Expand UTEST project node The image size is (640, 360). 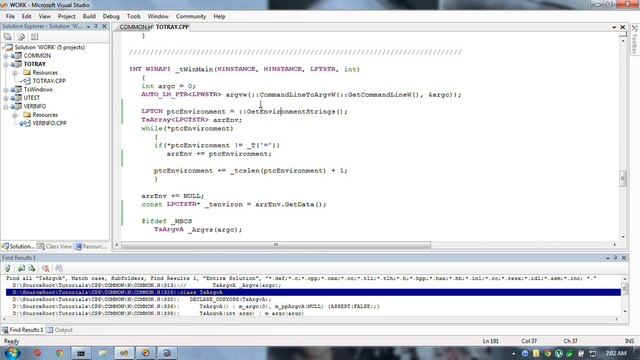click(x=6, y=98)
